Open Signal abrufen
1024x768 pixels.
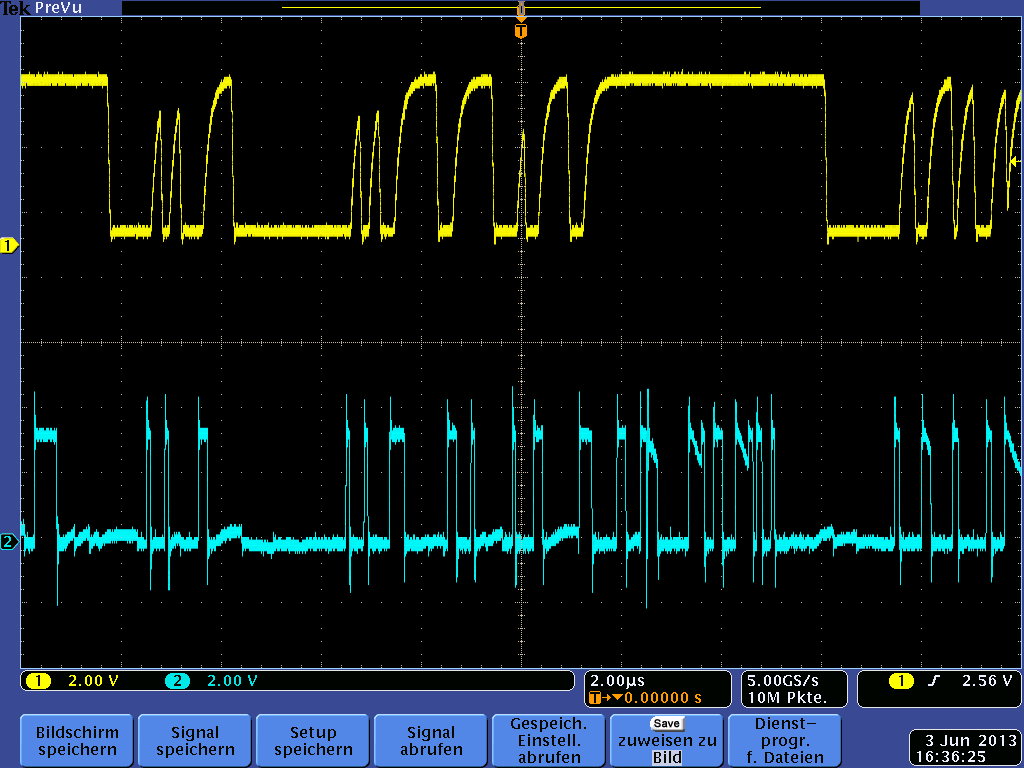[x=431, y=740]
